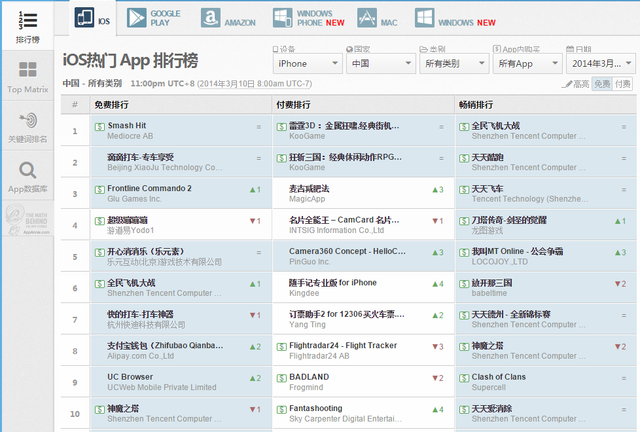Click the Mac App Store icon
Viewport: 640px width, 432px height.
(367, 18)
